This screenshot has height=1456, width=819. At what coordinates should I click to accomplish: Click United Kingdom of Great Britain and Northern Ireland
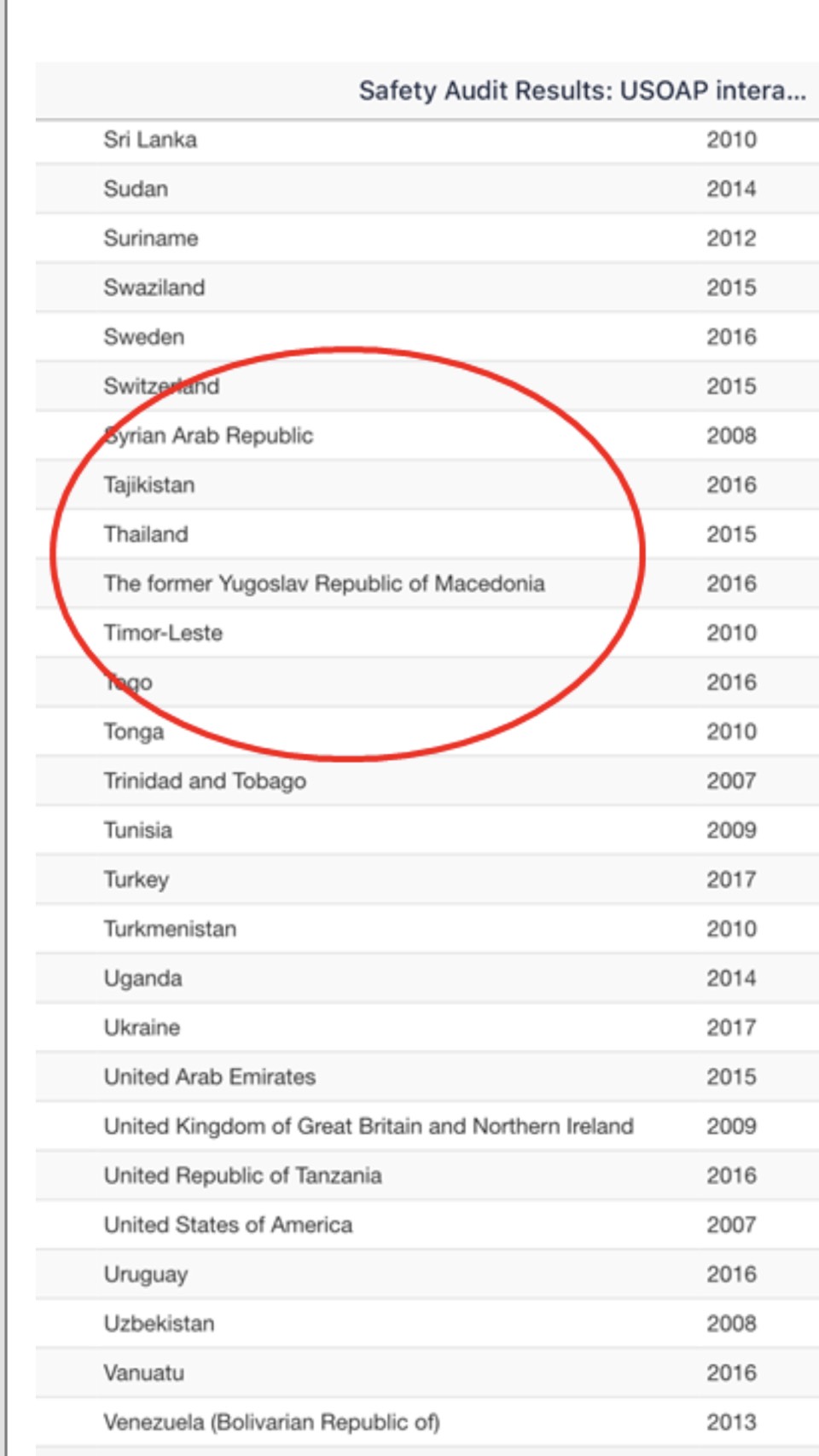click(369, 1126)
